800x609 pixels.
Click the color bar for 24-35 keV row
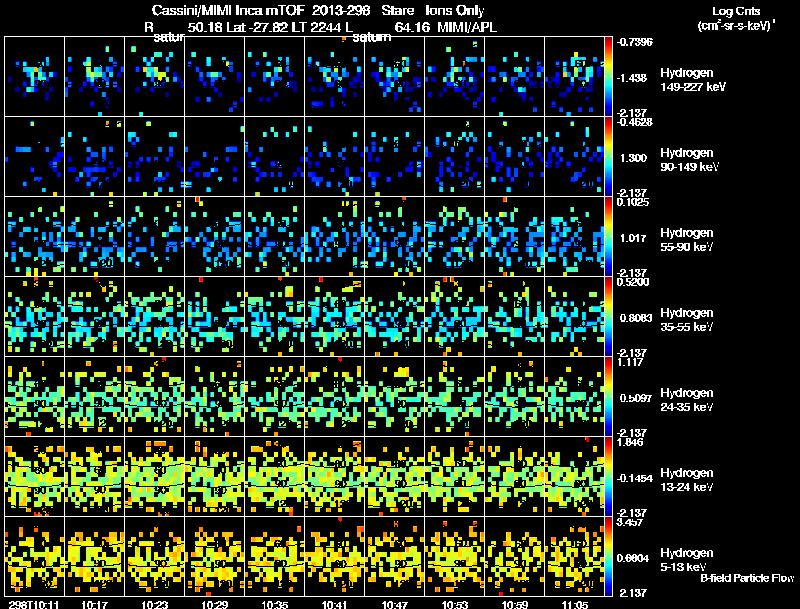(608, 396)
